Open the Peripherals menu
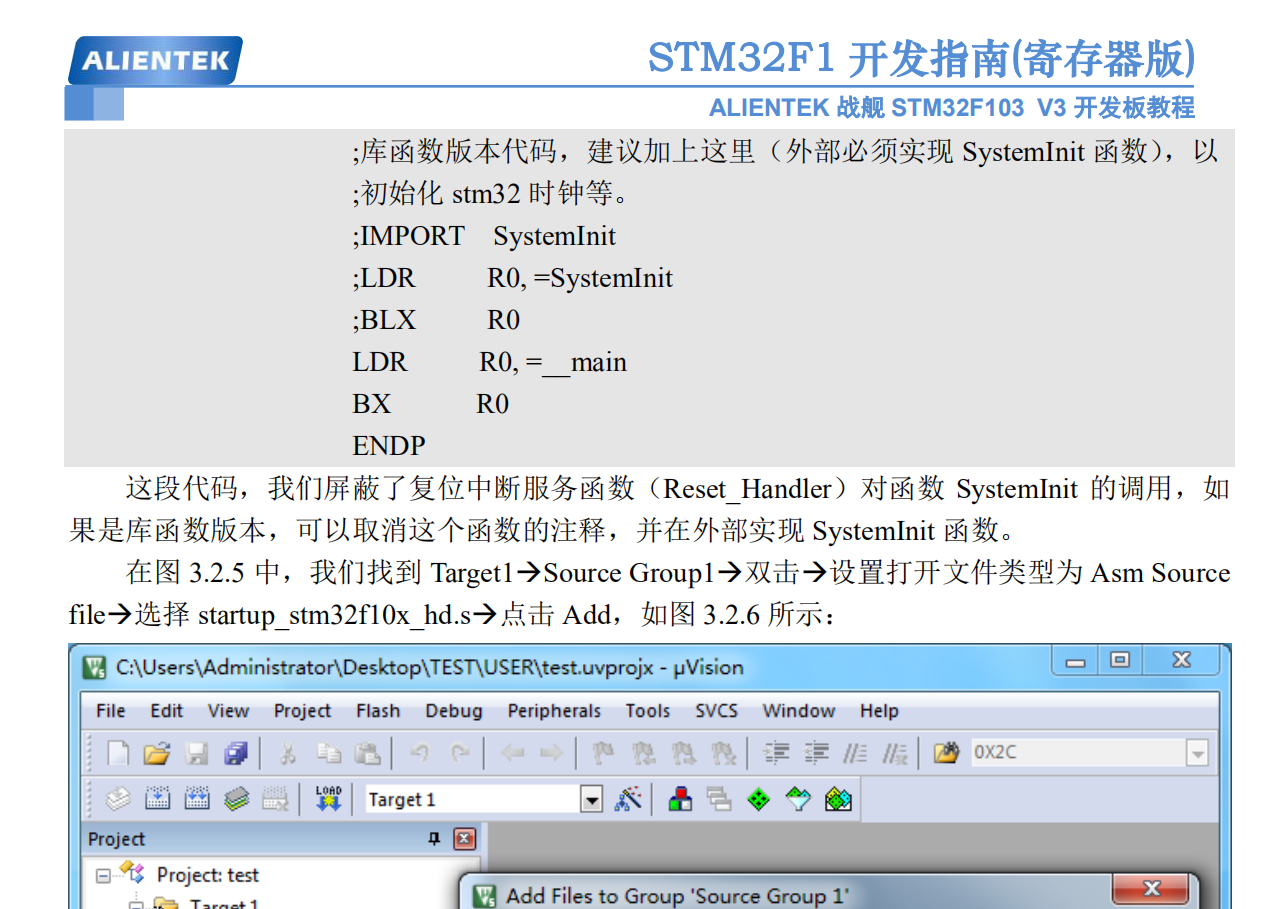The image size is (1265, 909). point(554,711)
